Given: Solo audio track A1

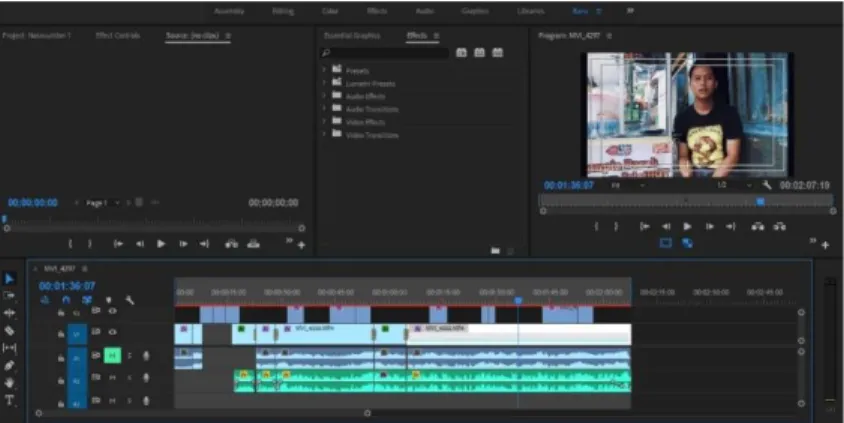Looking at the screenshot, I should coord(129,355).
